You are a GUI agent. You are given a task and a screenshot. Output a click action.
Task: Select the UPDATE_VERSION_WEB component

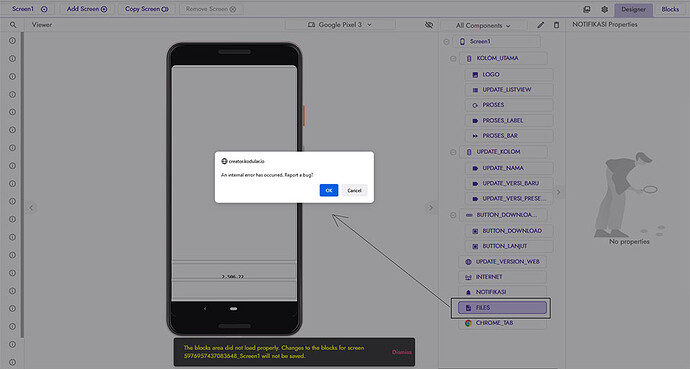click(502, 262)
